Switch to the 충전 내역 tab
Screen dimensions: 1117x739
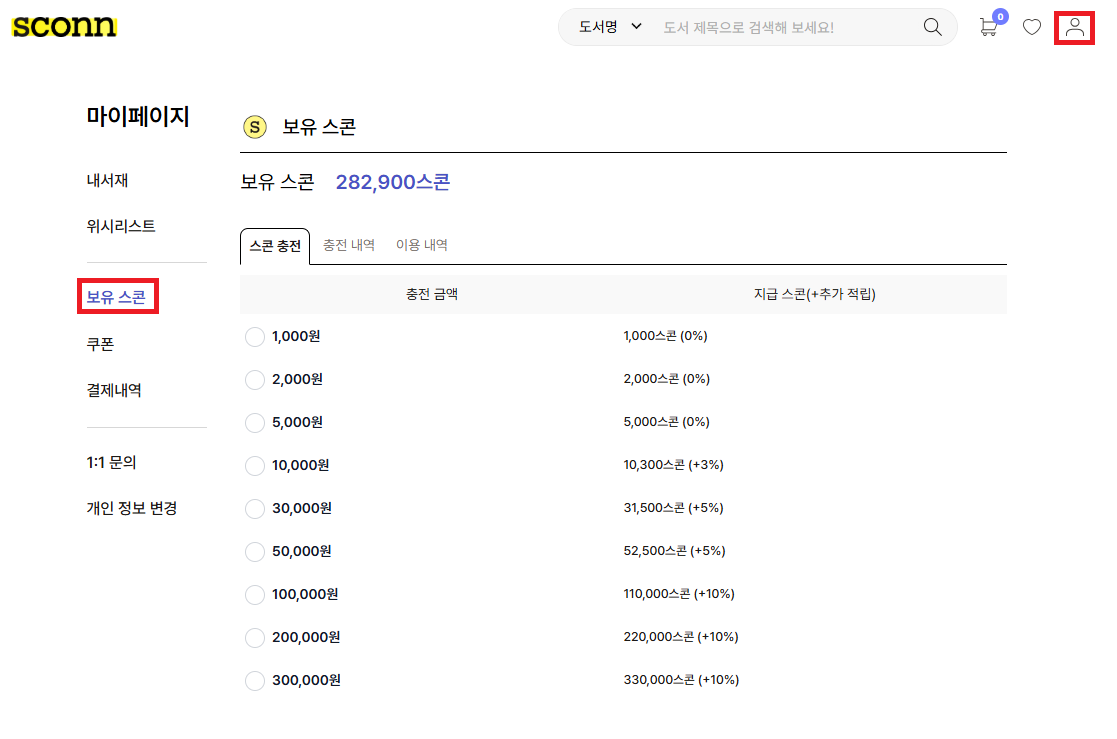(348, 245)
